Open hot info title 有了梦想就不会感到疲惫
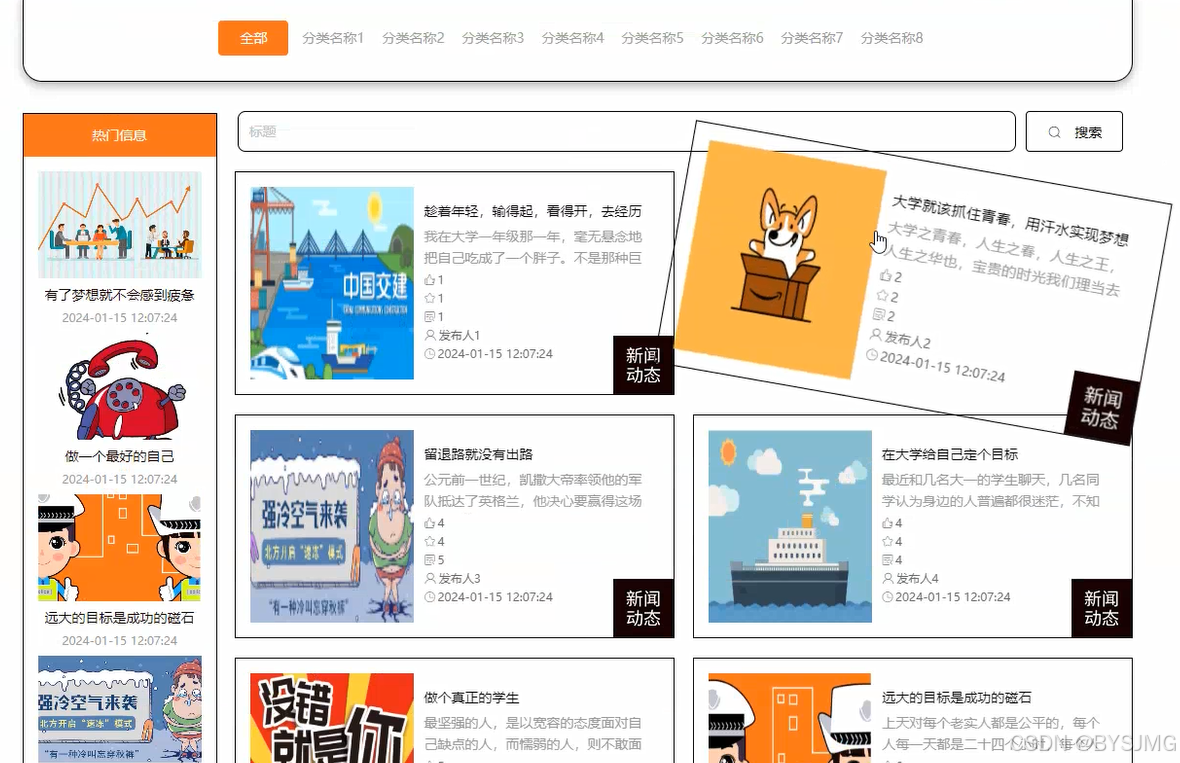This screenshot has width=1180, height=763. pos(120,295)
